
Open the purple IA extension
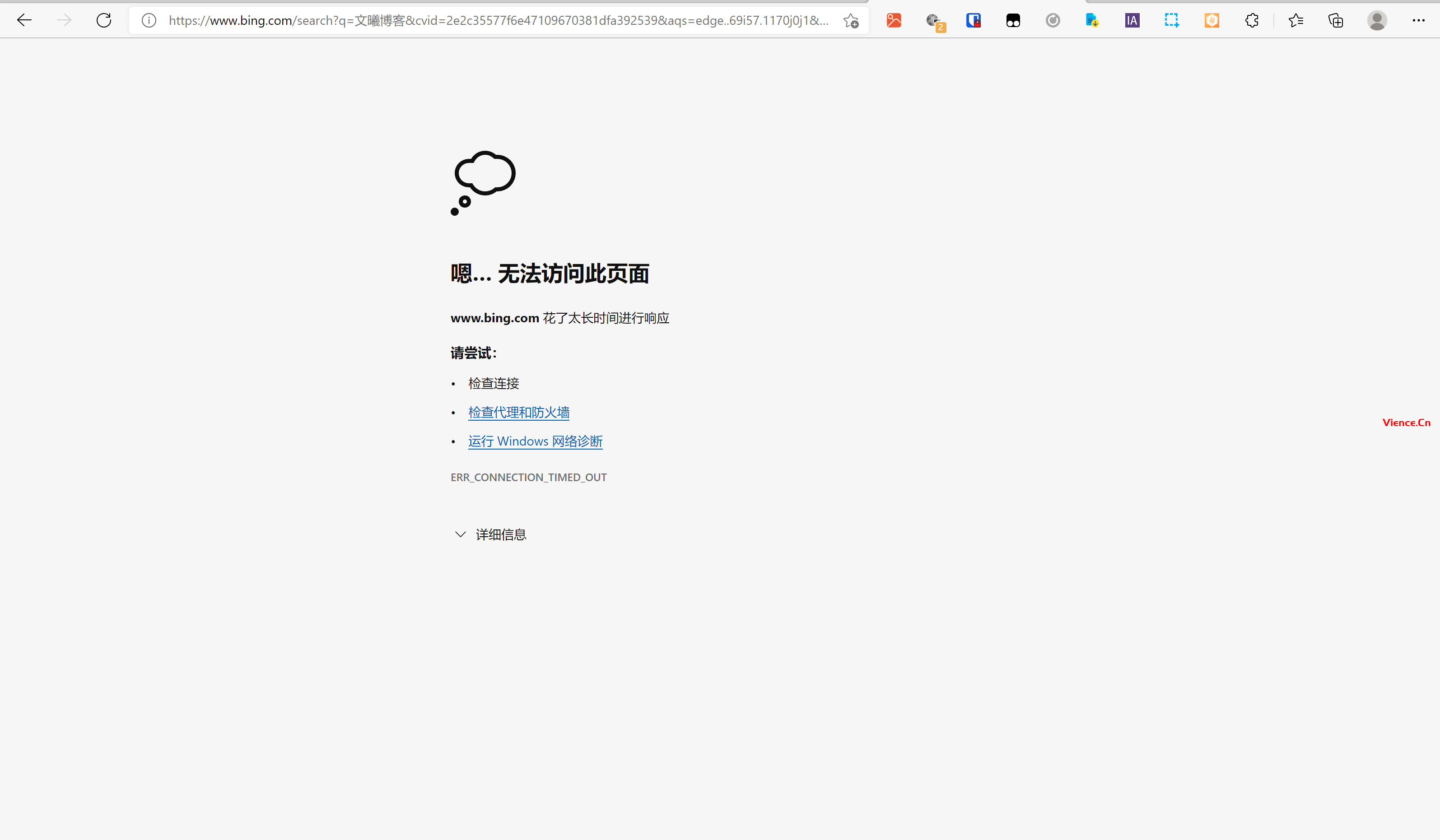1132,20
